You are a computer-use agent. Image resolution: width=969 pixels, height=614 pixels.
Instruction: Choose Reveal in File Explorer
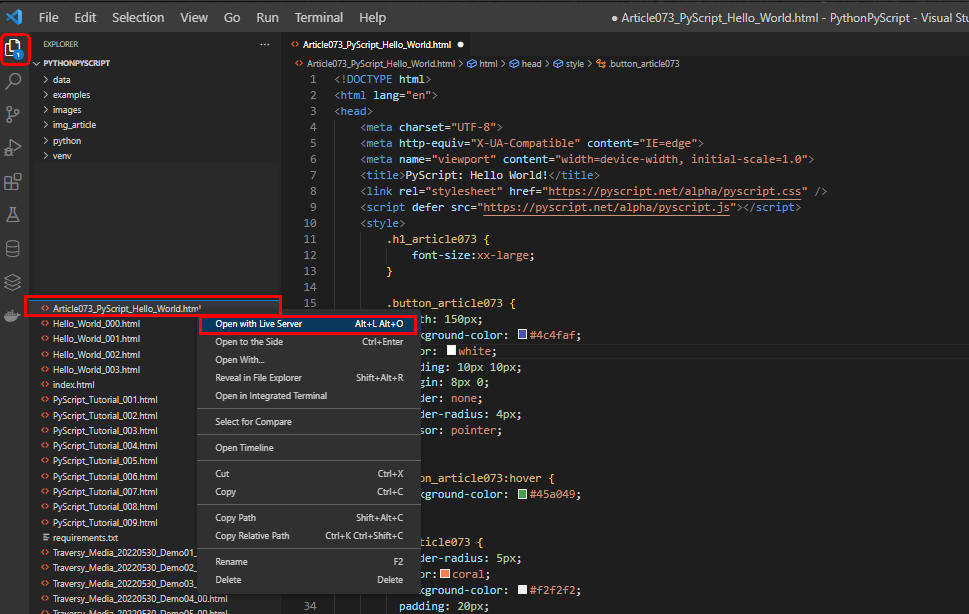[x=308, y=377]
